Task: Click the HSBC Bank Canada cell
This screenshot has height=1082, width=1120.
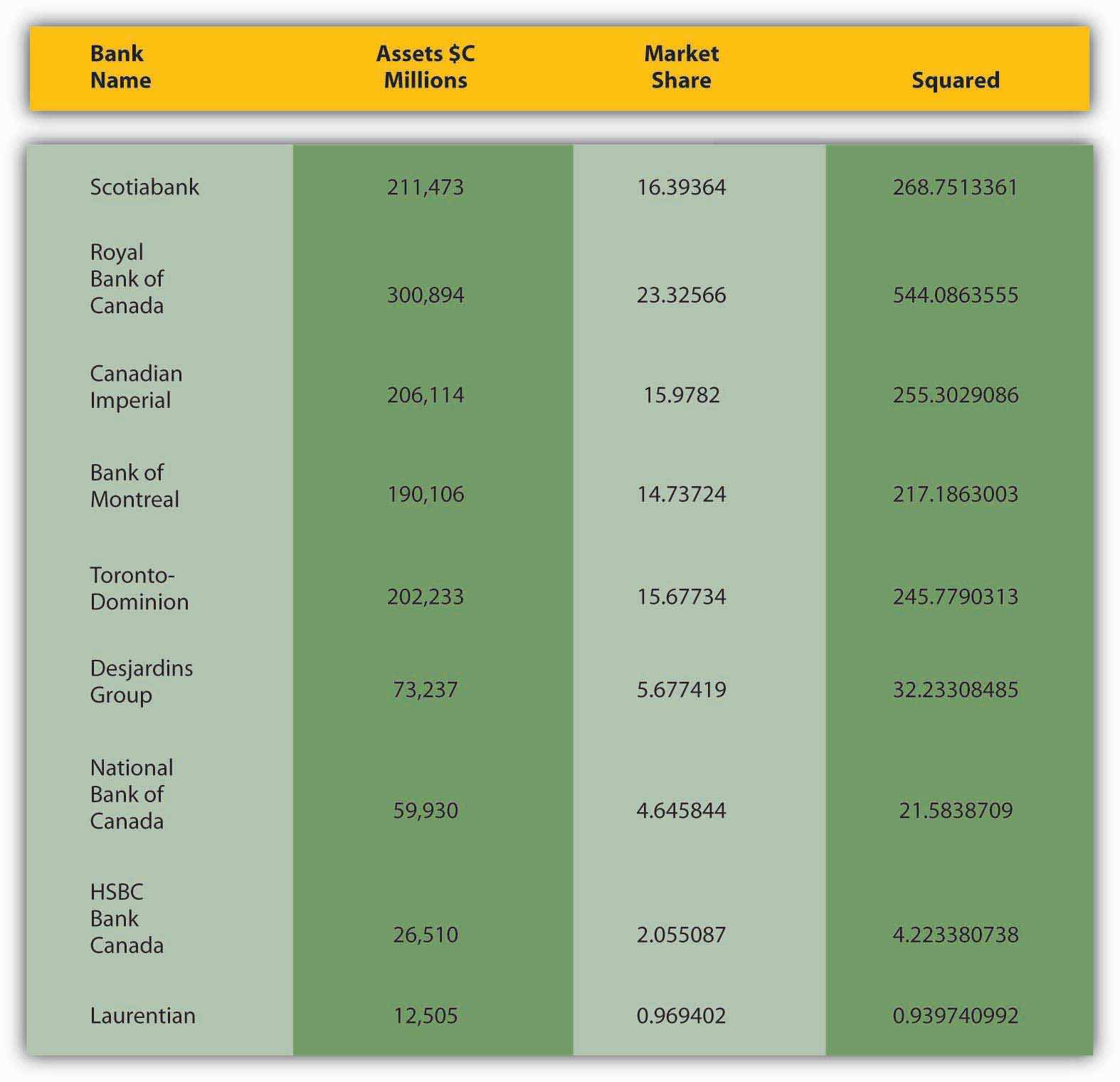Action: (x=126, y=919)
